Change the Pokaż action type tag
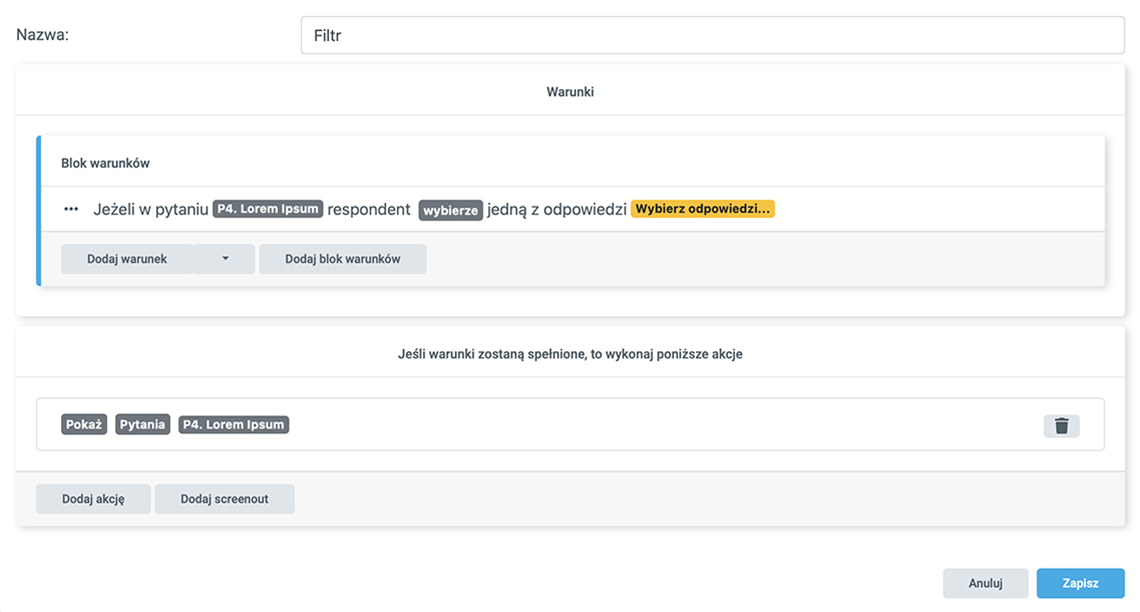This screenshot has height=612, width=1140. 84,424
